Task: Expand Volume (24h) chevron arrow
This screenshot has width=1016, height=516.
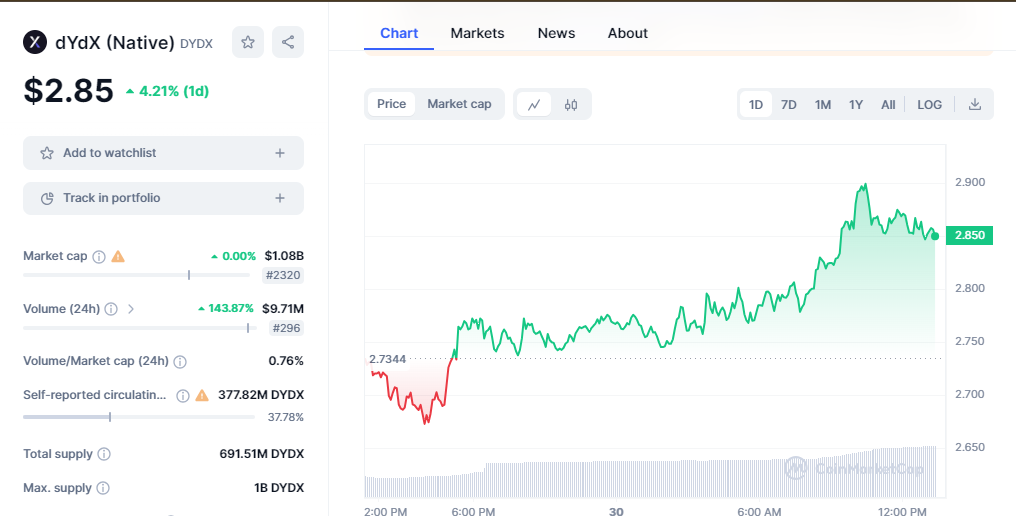Action: tap(131, 309)
